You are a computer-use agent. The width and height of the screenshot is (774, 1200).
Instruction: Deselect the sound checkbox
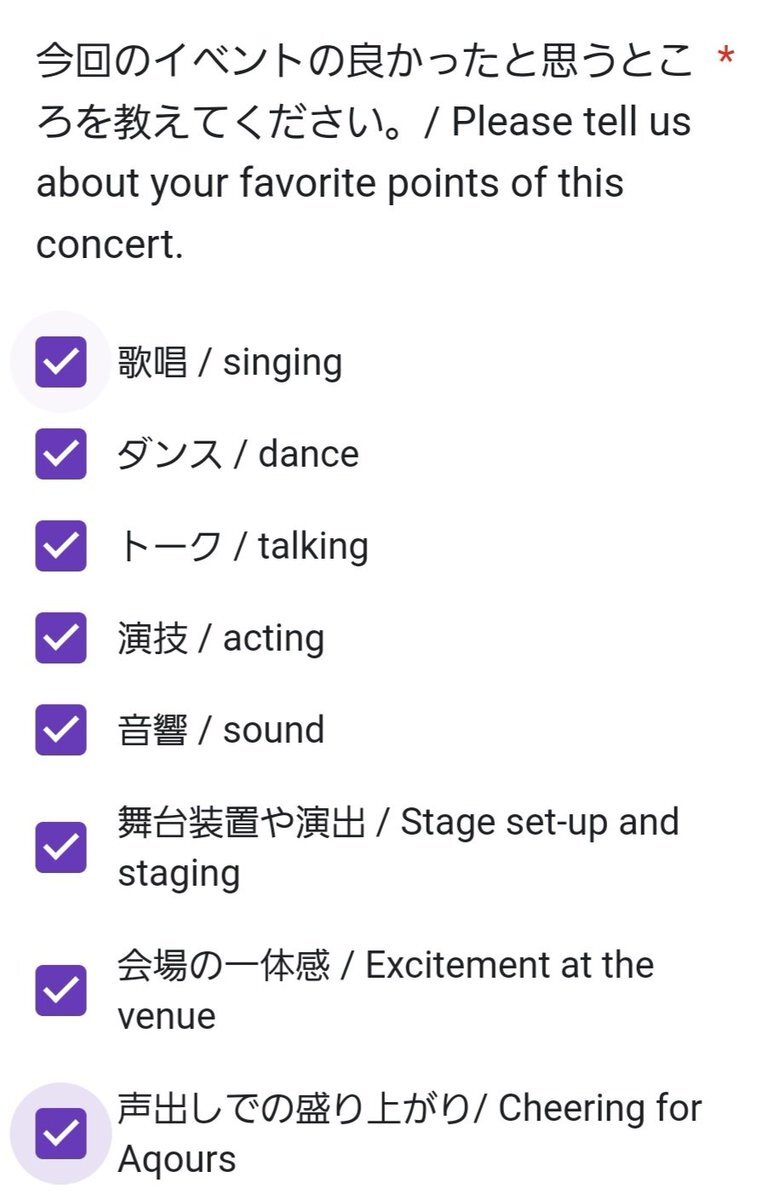[x=61, y=730]
